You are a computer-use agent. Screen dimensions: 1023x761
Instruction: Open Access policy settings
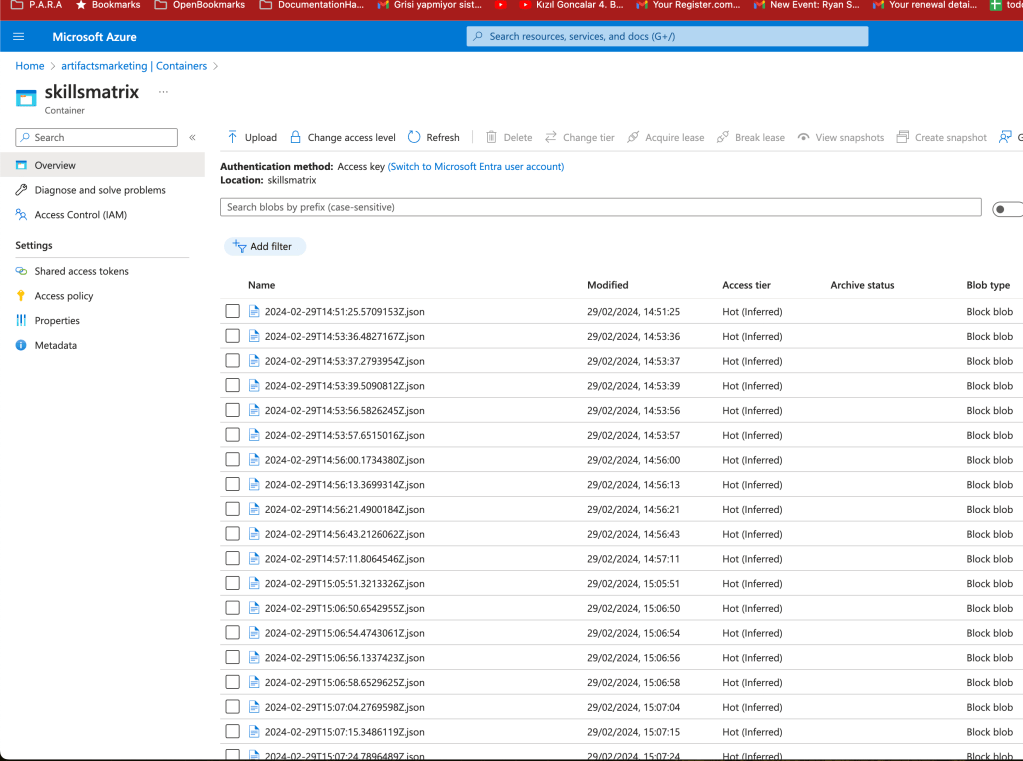(x=64, y=296)
